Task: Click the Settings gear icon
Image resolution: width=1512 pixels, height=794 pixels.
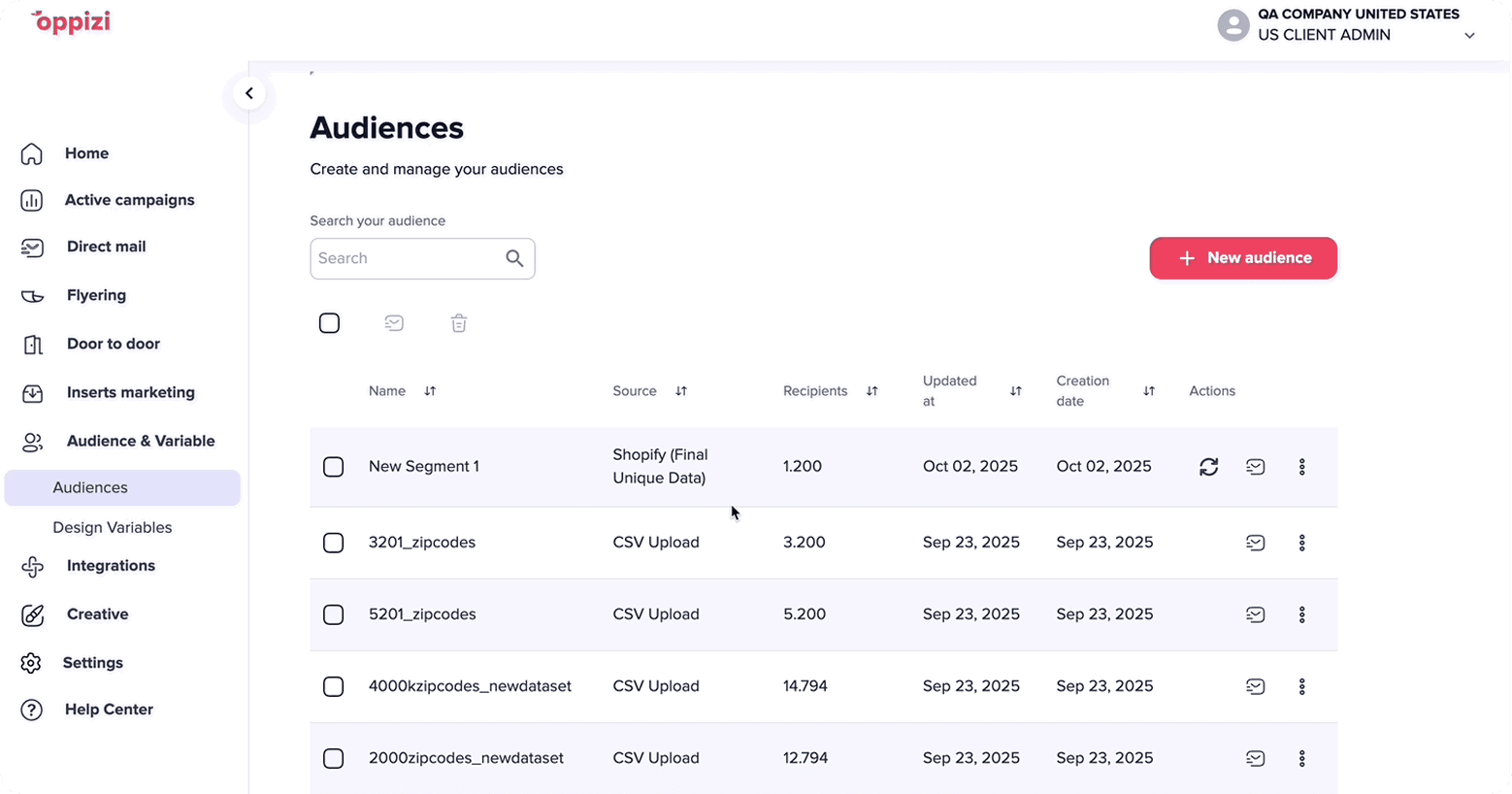Action: pos(31,663)
